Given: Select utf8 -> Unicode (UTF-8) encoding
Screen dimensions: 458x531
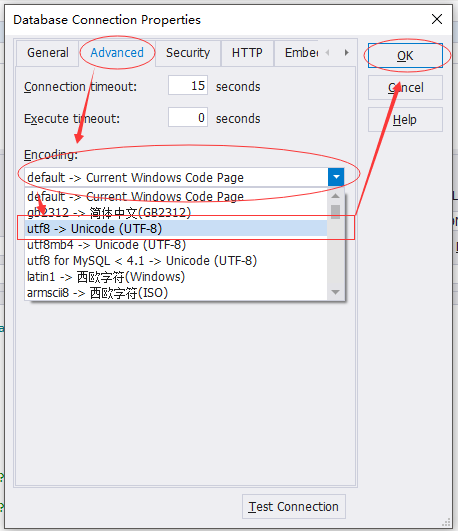Looking at the screenshot, I should point(176,228).
